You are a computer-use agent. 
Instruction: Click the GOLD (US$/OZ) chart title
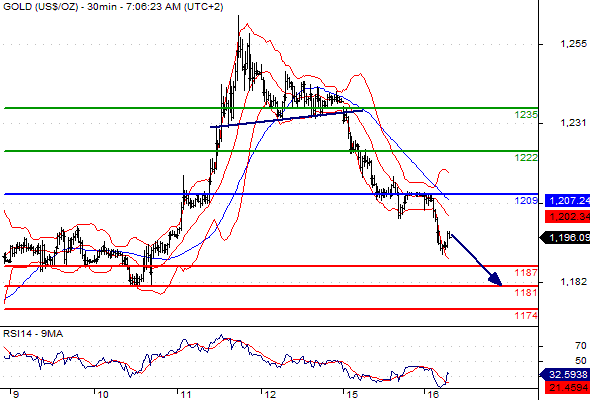tap(113, 7)
